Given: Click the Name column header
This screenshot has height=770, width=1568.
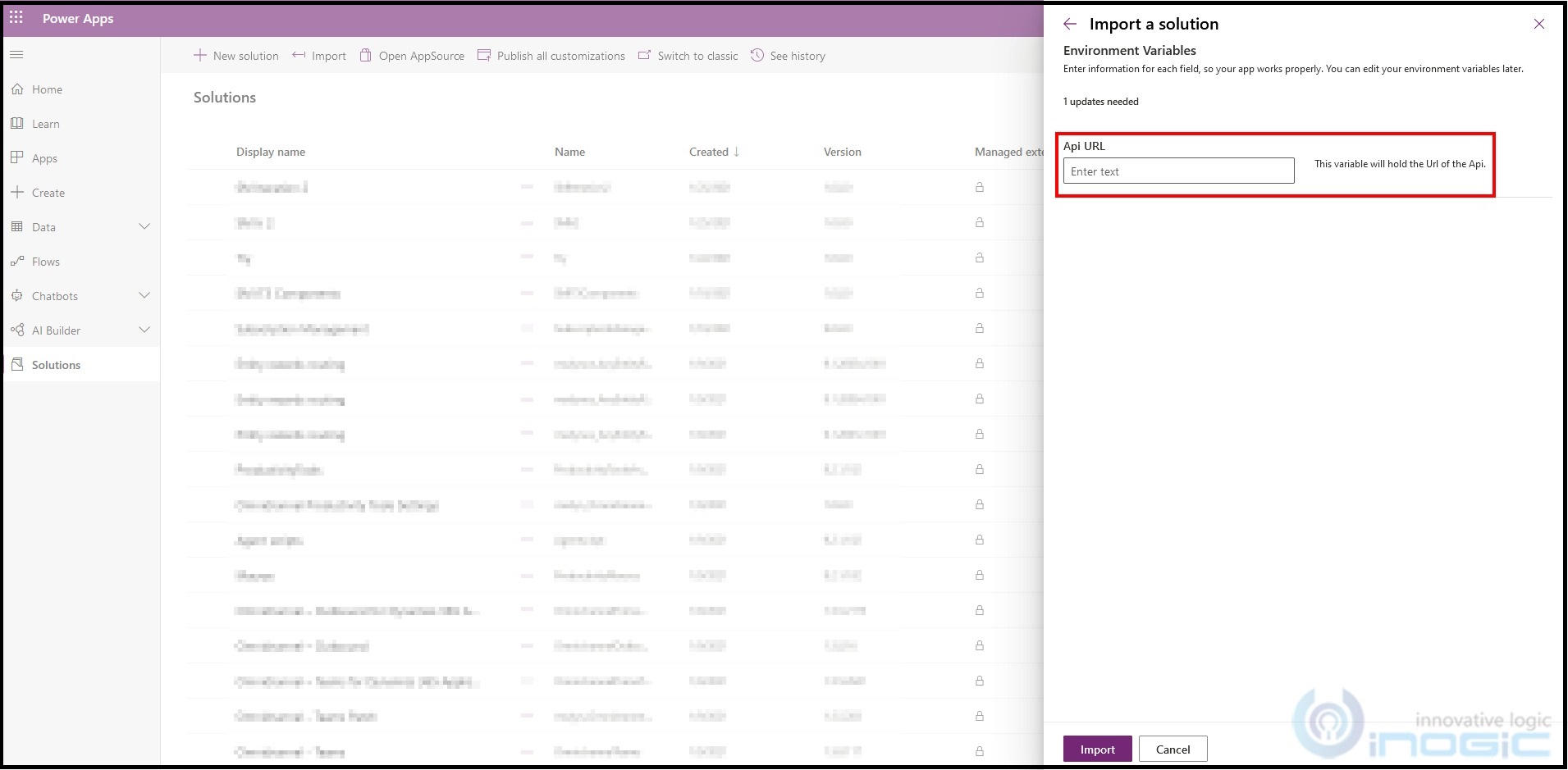Looking at the screenshot, I should tap(569, 152).
